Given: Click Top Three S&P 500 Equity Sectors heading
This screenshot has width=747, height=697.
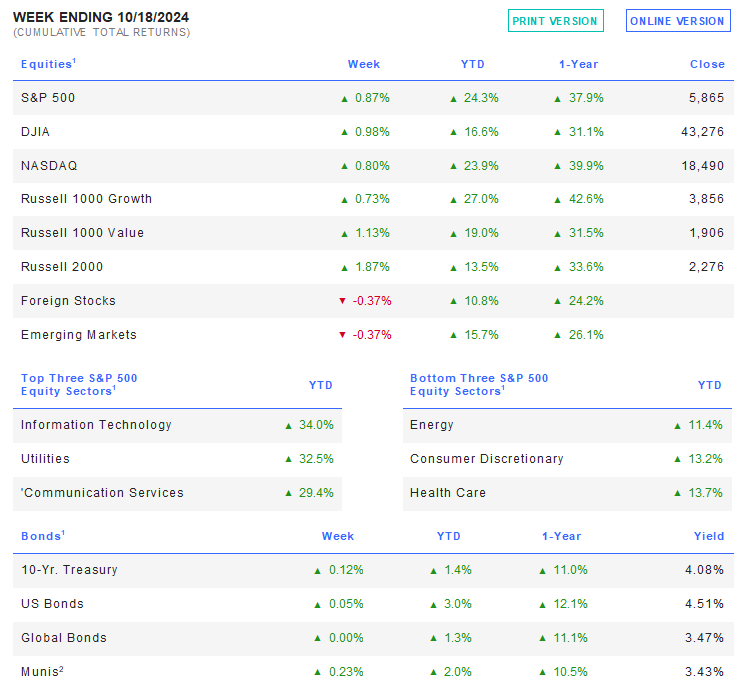Looking at the screenshot, I should pos(79,384).
